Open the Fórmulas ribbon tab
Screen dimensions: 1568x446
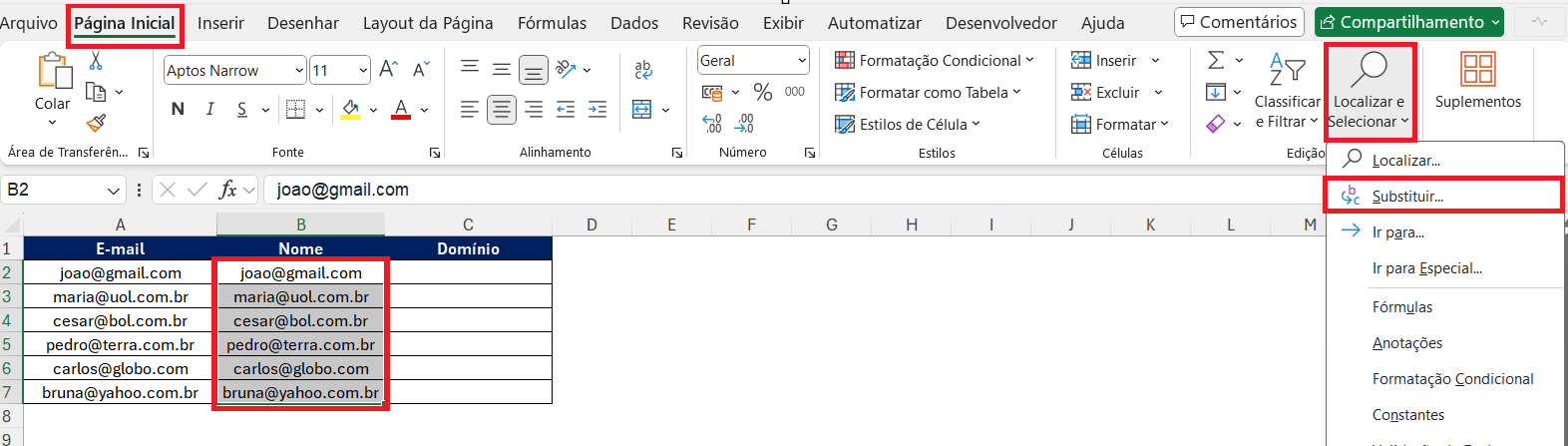click(x=552, y=23)
